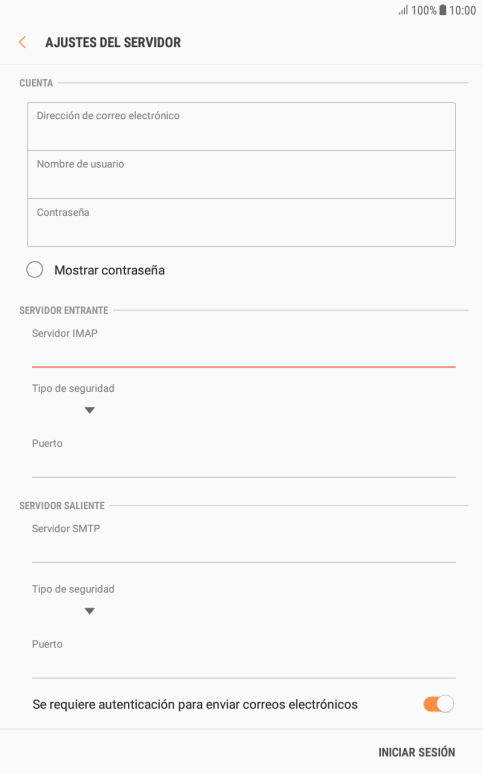Toggle the authentication required switch off
This screenshot has height=774, width=483.
tap(438, 704)
